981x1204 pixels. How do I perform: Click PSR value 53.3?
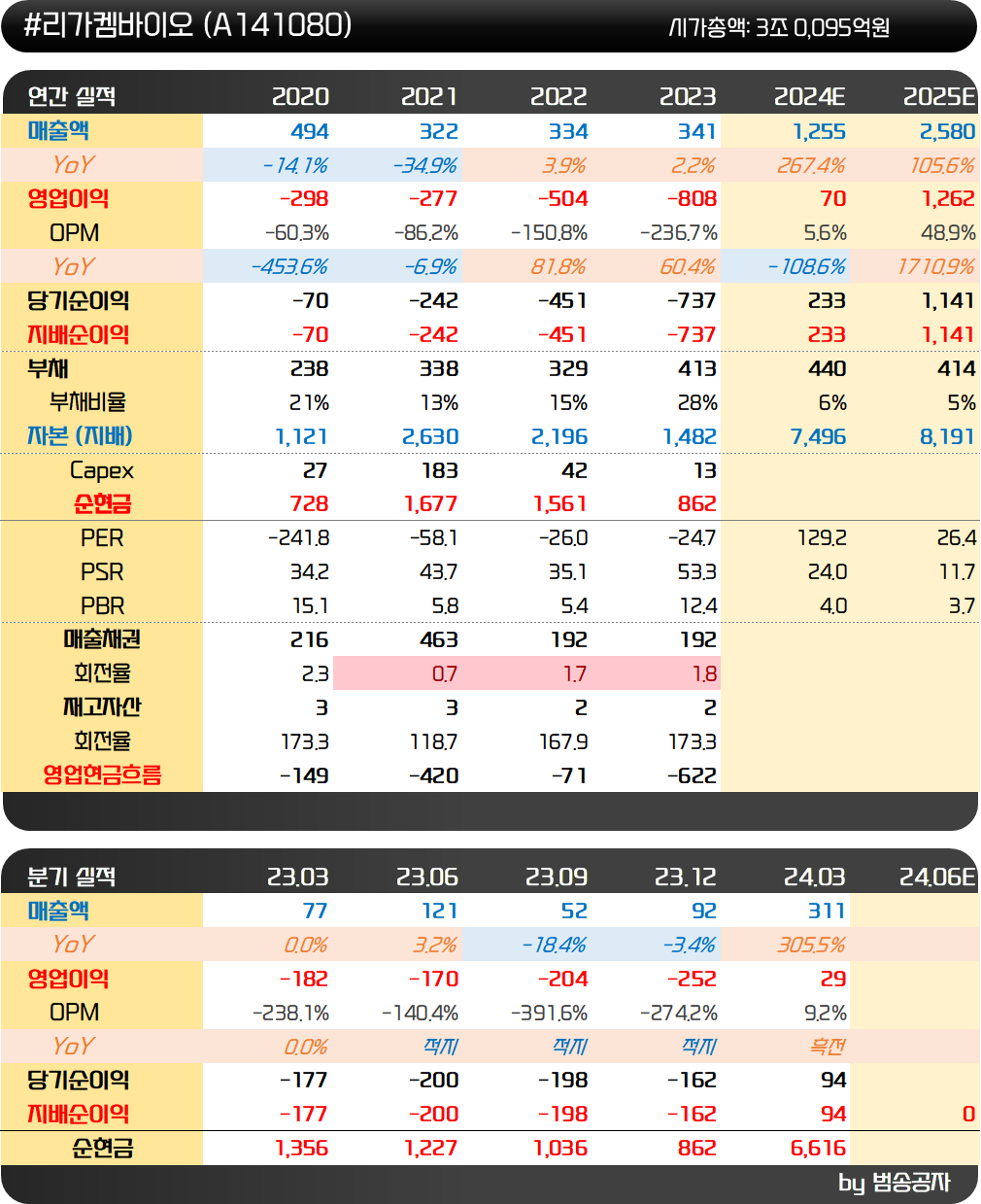698,571
